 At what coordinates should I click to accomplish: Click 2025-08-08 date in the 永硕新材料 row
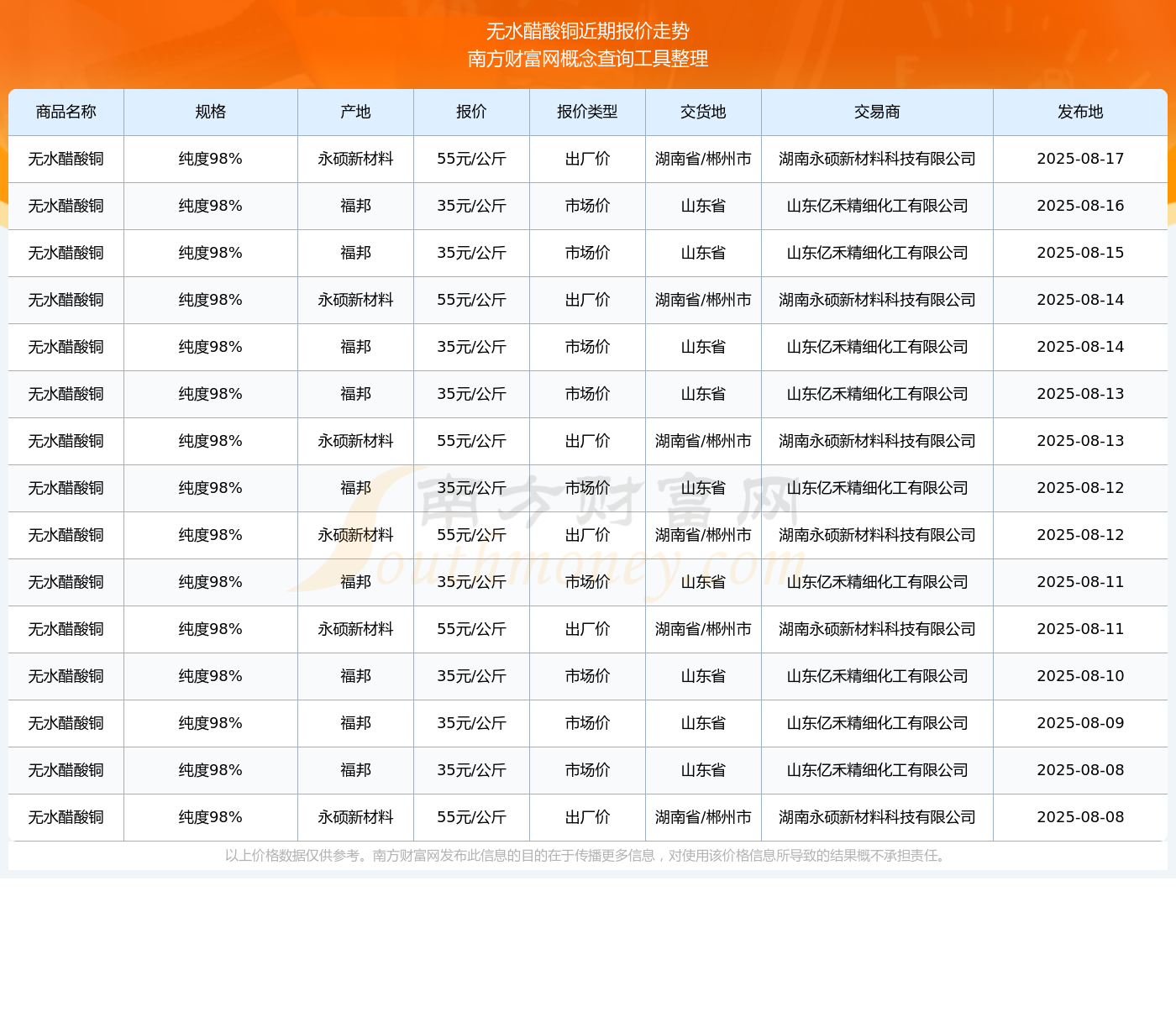(1080, 817)
